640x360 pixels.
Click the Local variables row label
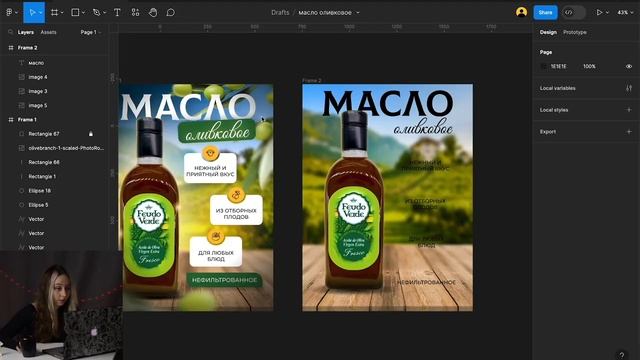pyautogui.click(x=558, y=88)
